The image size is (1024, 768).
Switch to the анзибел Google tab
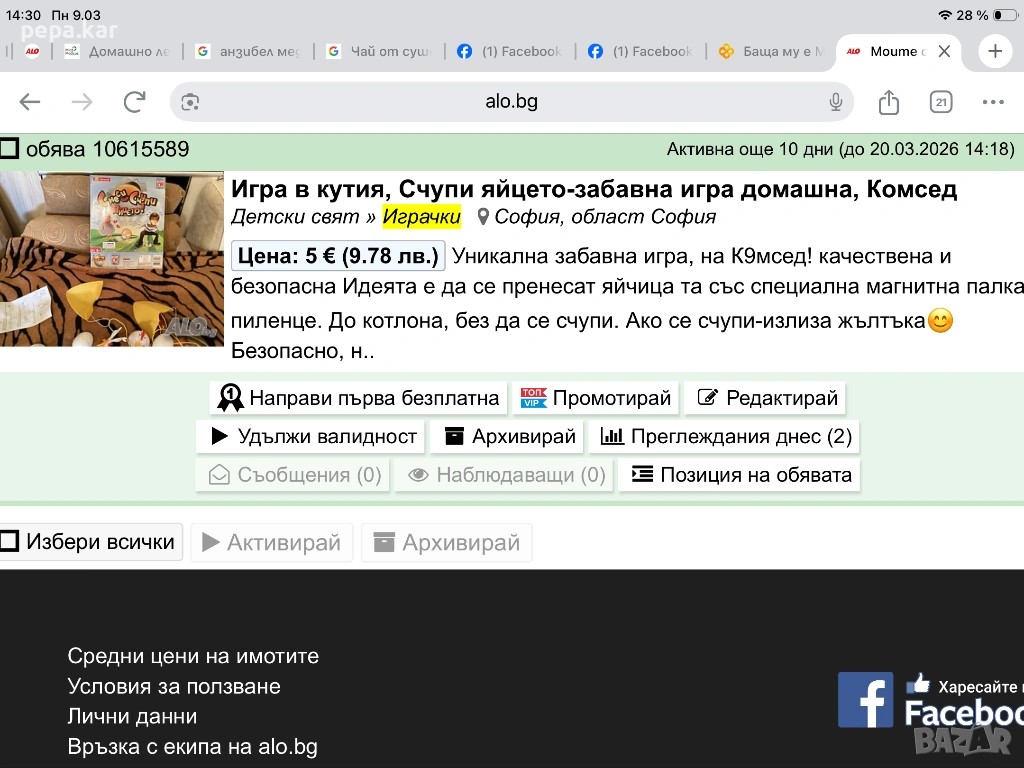coord(249,51)
